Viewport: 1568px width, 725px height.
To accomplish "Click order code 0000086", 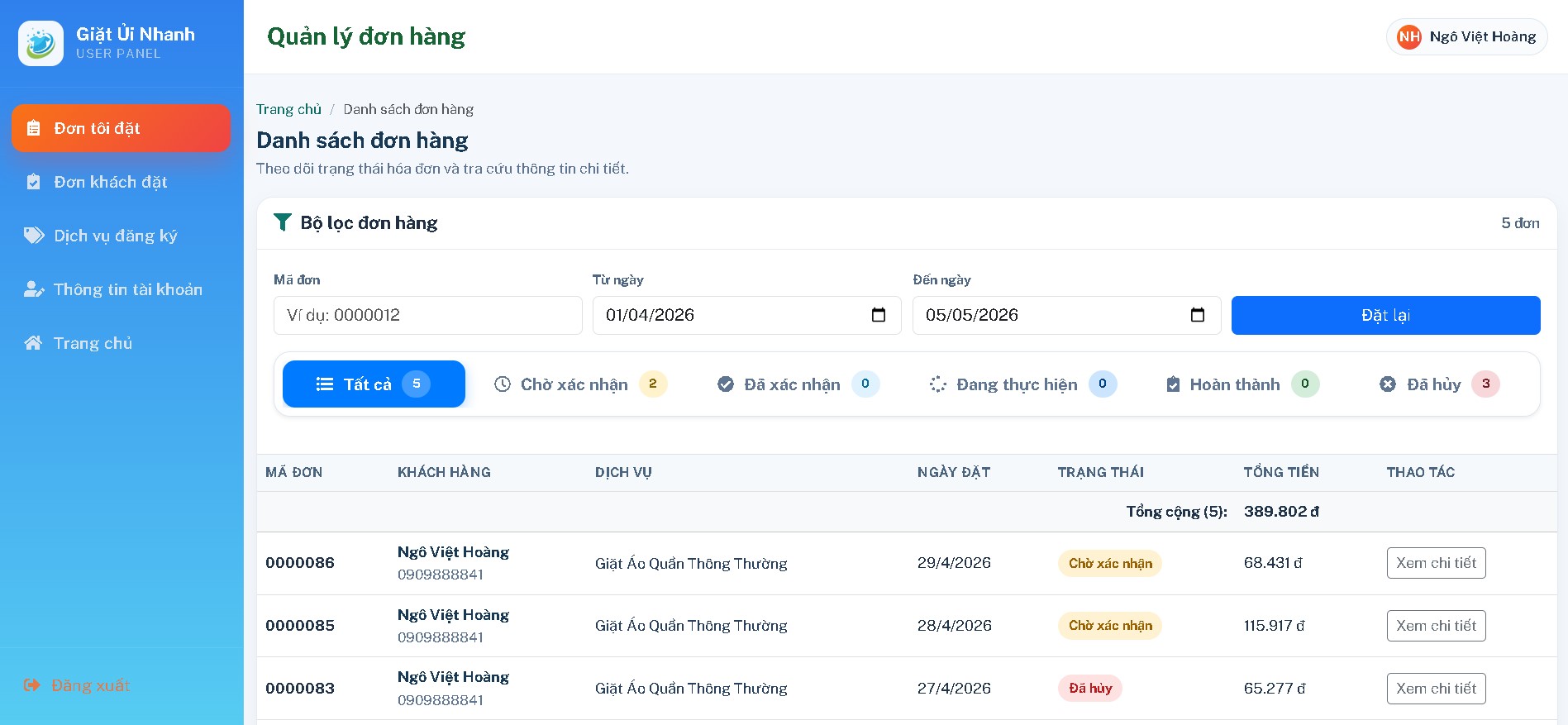I will click(x=300, y=563).
